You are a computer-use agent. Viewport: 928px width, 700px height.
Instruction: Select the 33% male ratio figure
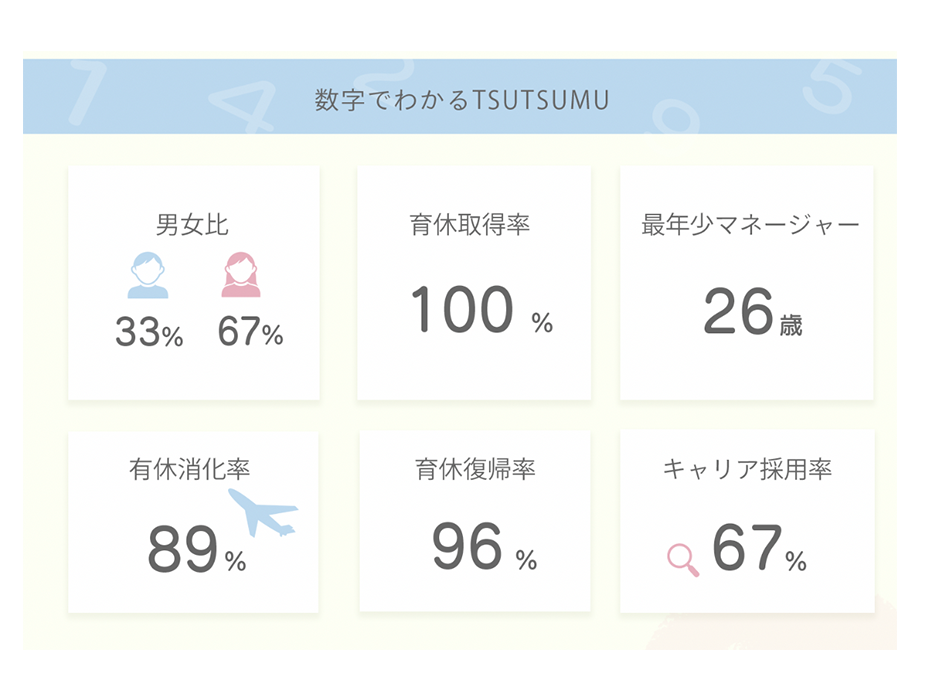(149, 333)
